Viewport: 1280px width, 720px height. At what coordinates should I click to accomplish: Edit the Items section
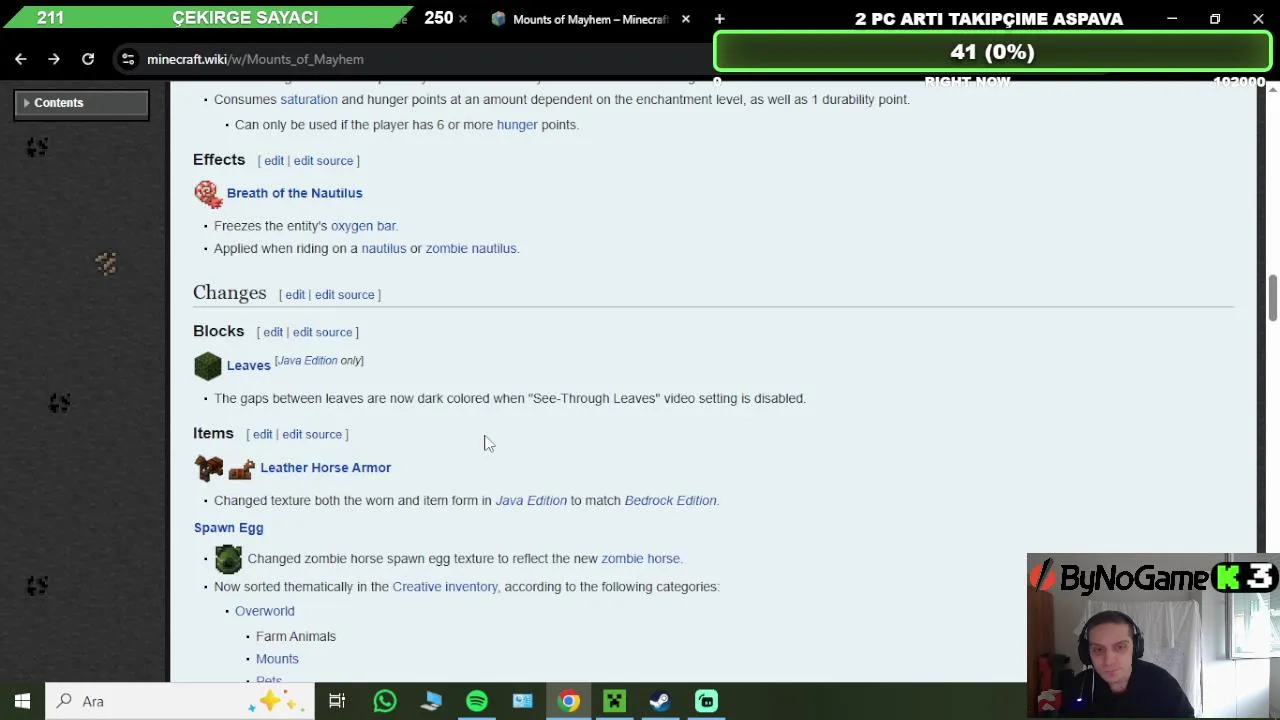262,435
